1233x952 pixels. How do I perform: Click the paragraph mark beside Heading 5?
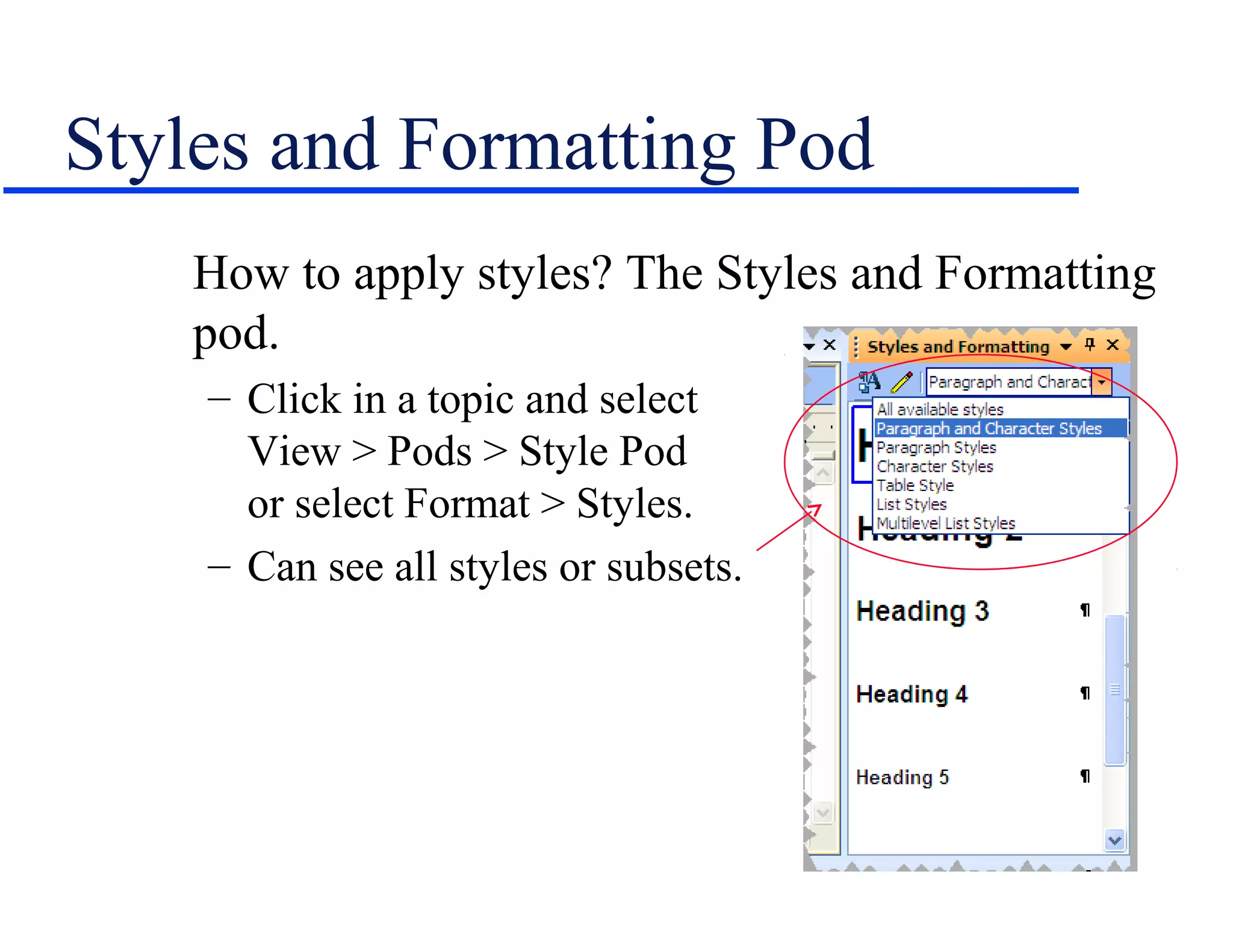(x=1085, y=776)
